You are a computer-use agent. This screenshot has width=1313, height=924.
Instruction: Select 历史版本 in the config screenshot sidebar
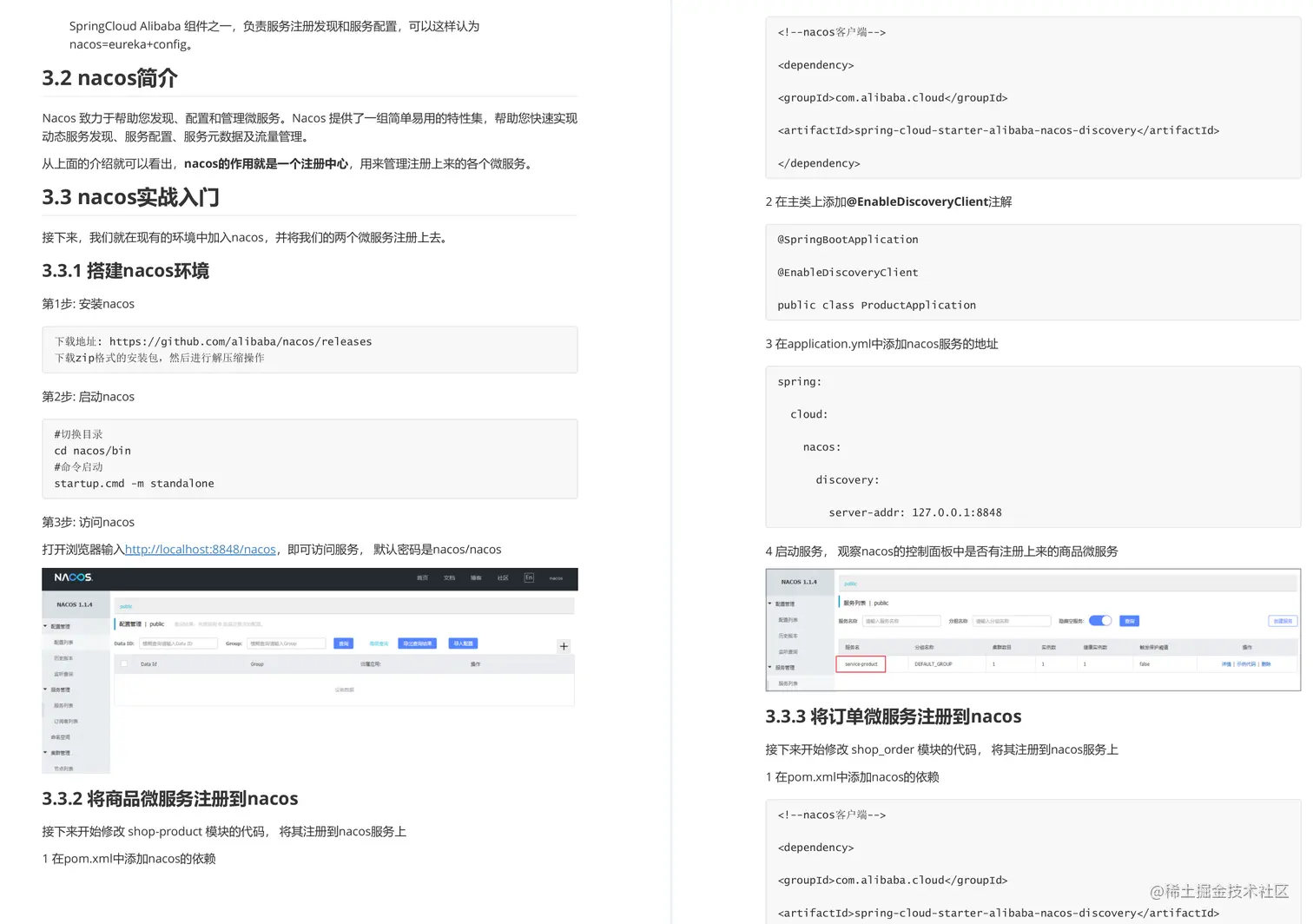[x=63, y=658]
